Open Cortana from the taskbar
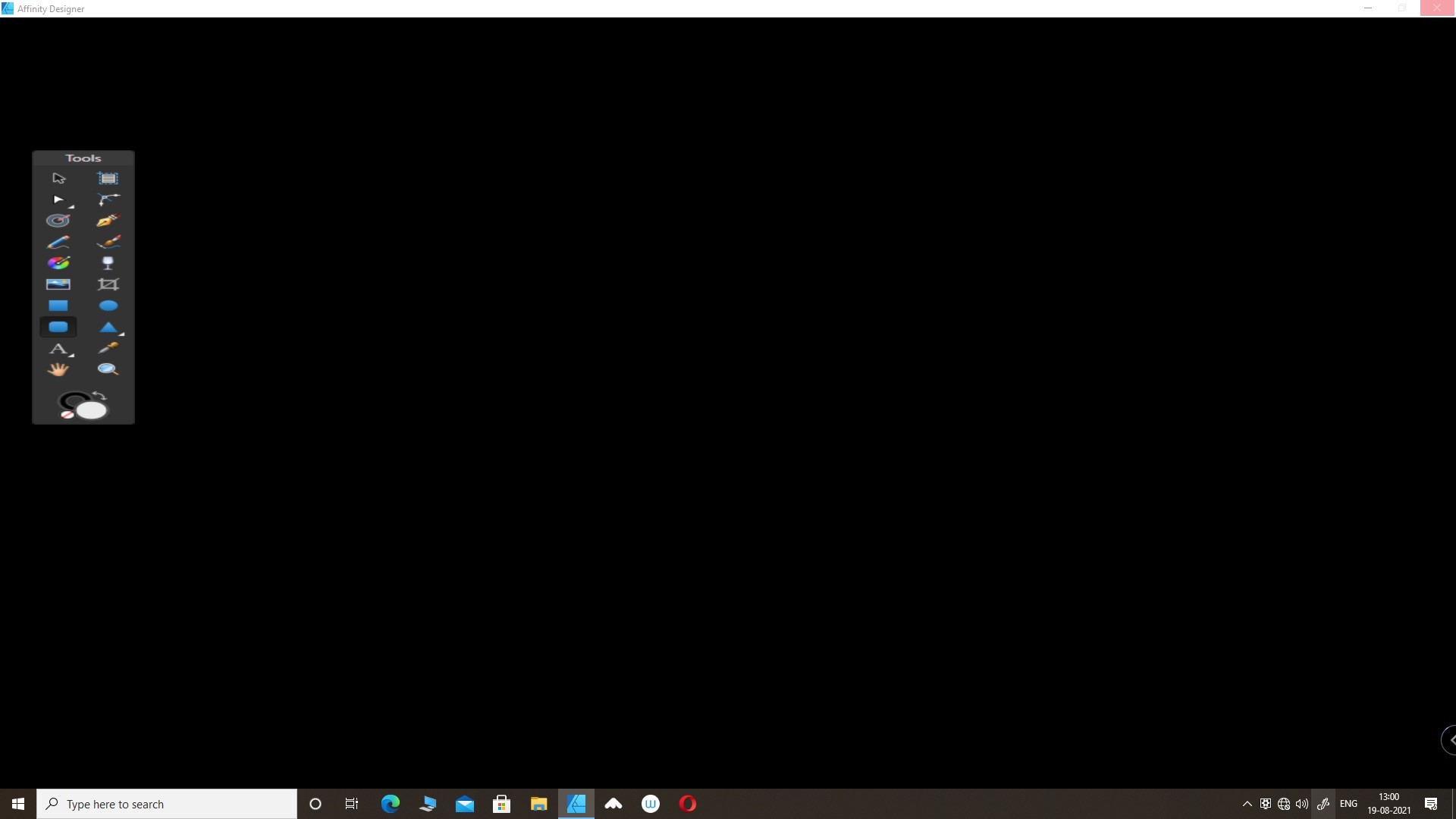1456x819 pixels. tap(315, 804)
